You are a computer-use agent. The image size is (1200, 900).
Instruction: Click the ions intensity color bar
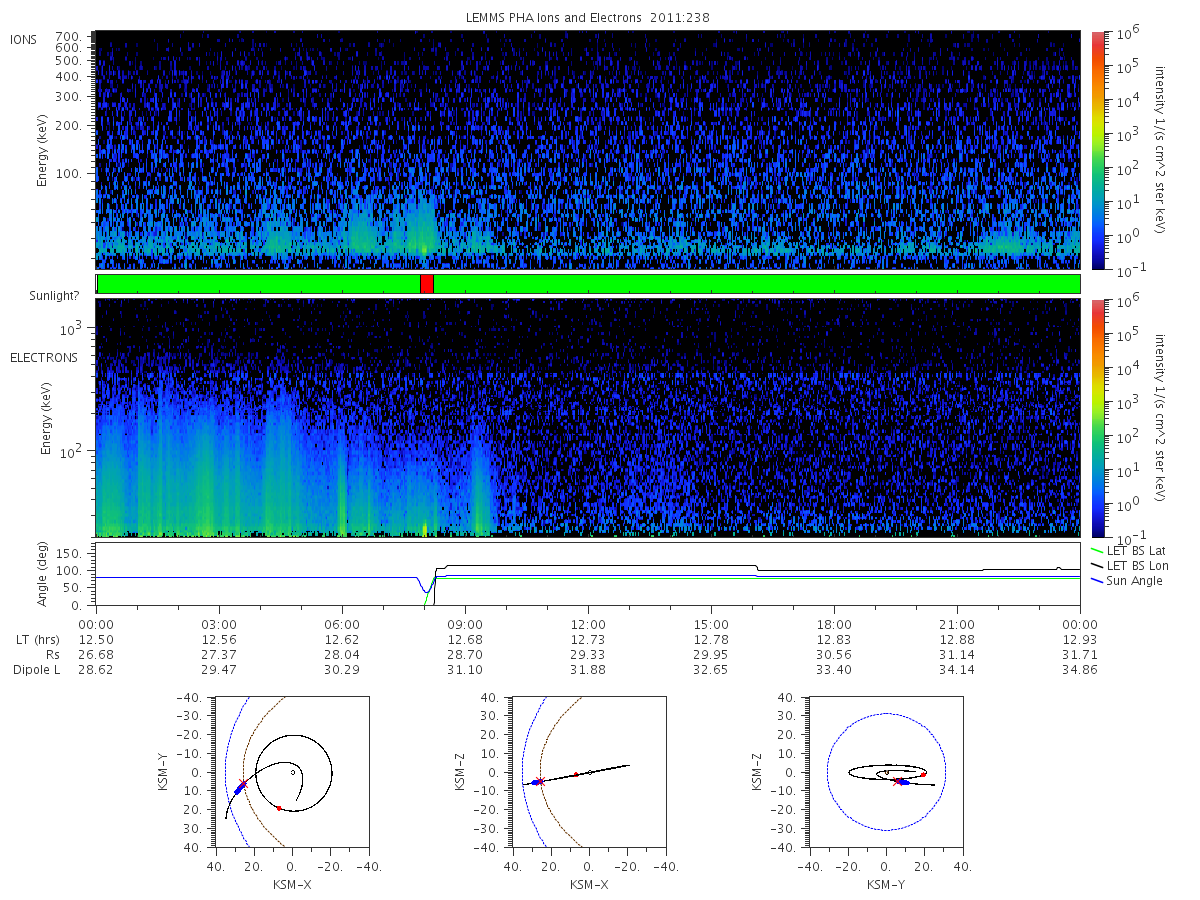tap(1097, 150)
